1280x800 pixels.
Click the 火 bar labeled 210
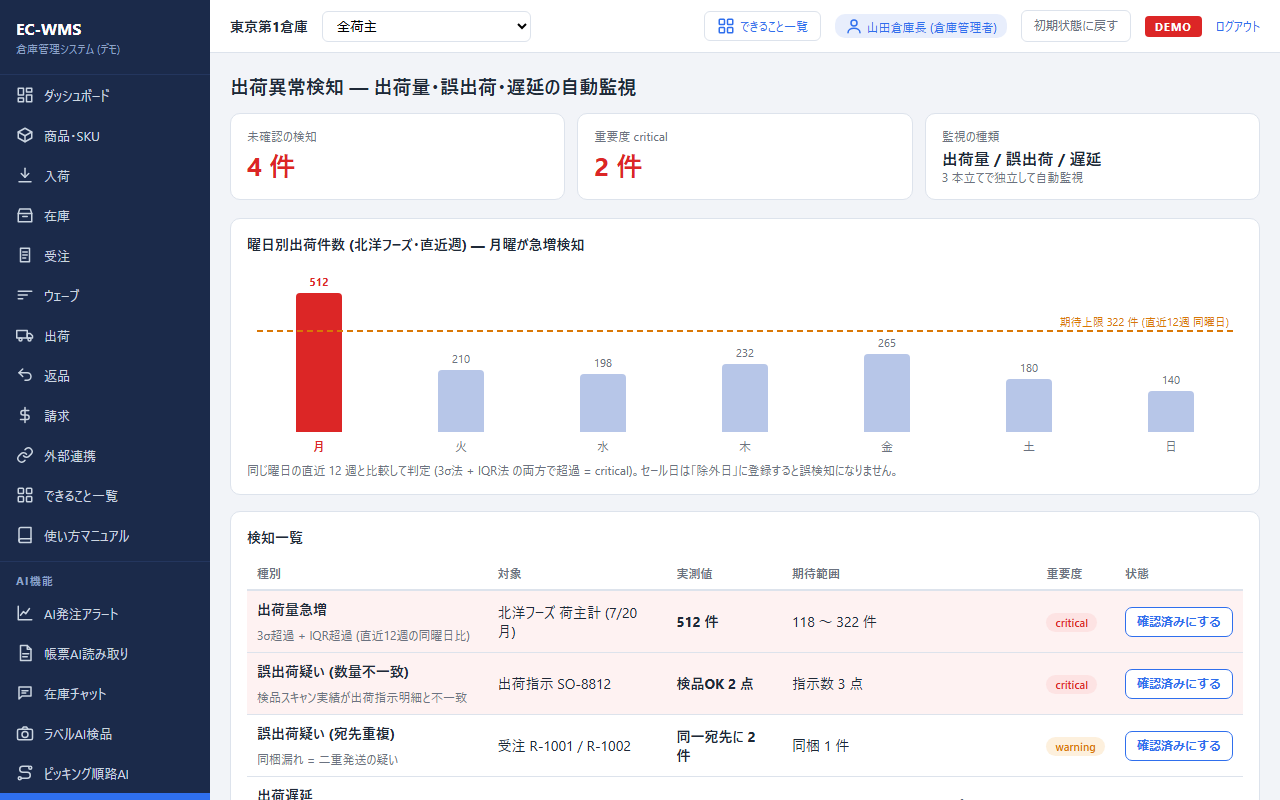click(461, 401)
